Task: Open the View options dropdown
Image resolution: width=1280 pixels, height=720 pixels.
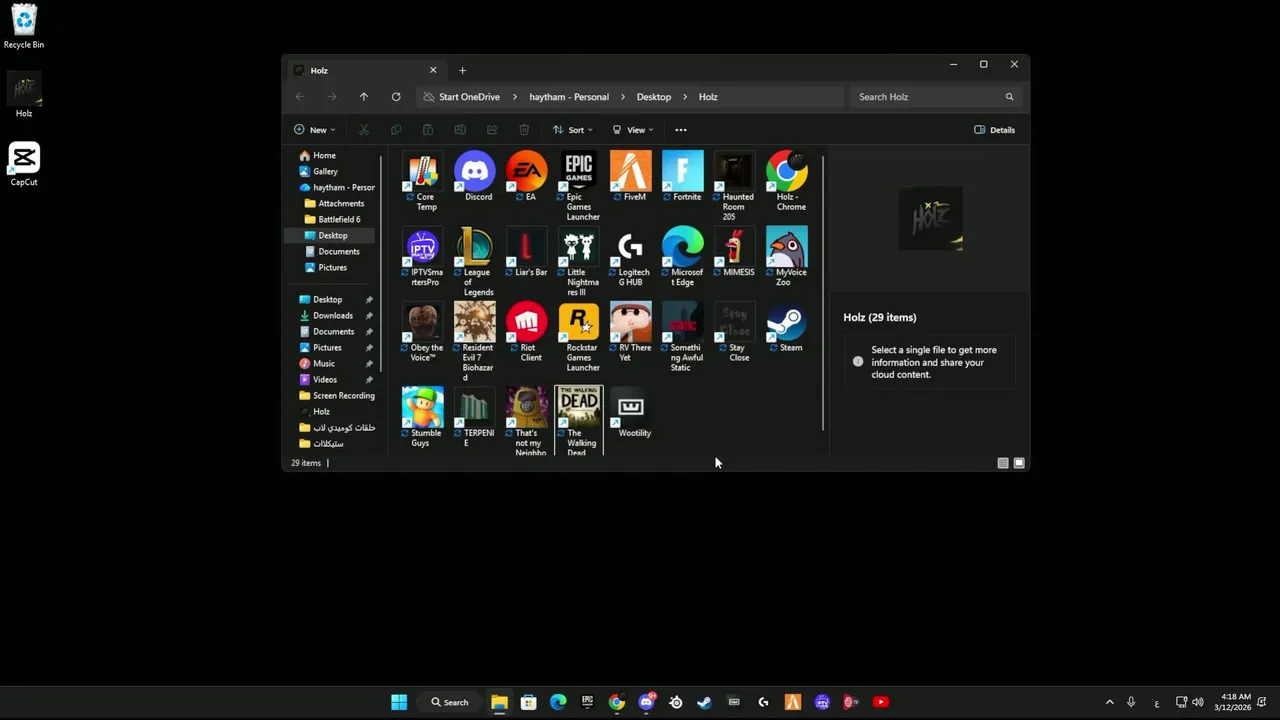Action: click(633, 130)
